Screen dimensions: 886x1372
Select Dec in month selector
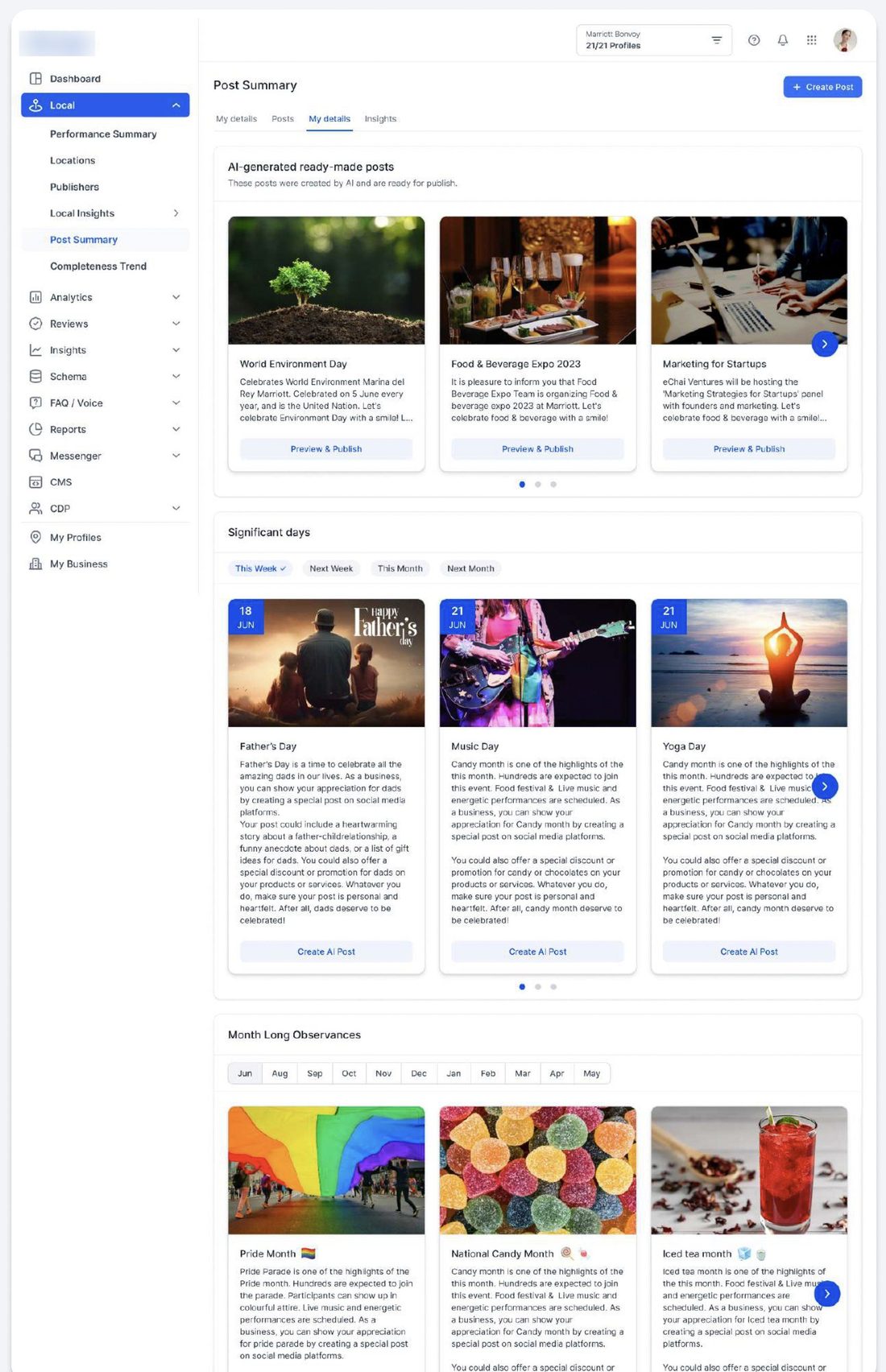coord(419,1073)
